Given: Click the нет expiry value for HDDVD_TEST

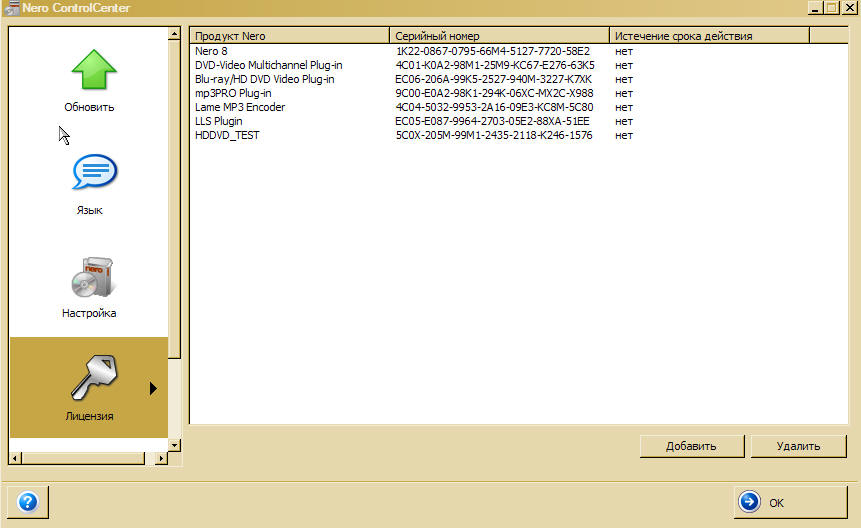Looking at the screenshot, I should click(x=624, y=136).
